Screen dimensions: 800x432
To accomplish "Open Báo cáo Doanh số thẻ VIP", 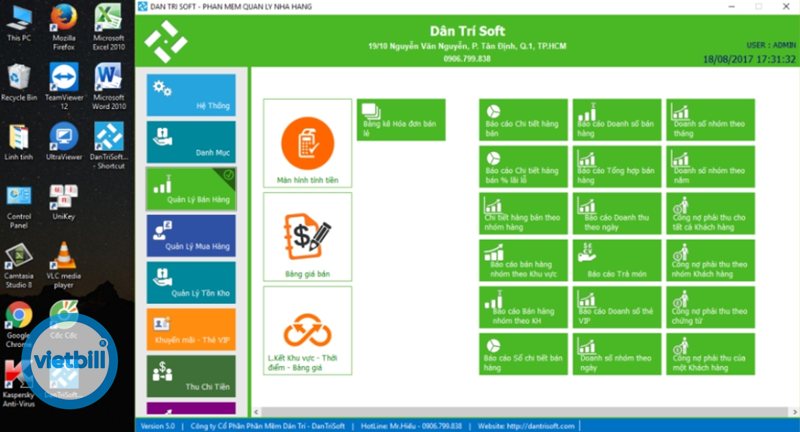I will (617, 308).
